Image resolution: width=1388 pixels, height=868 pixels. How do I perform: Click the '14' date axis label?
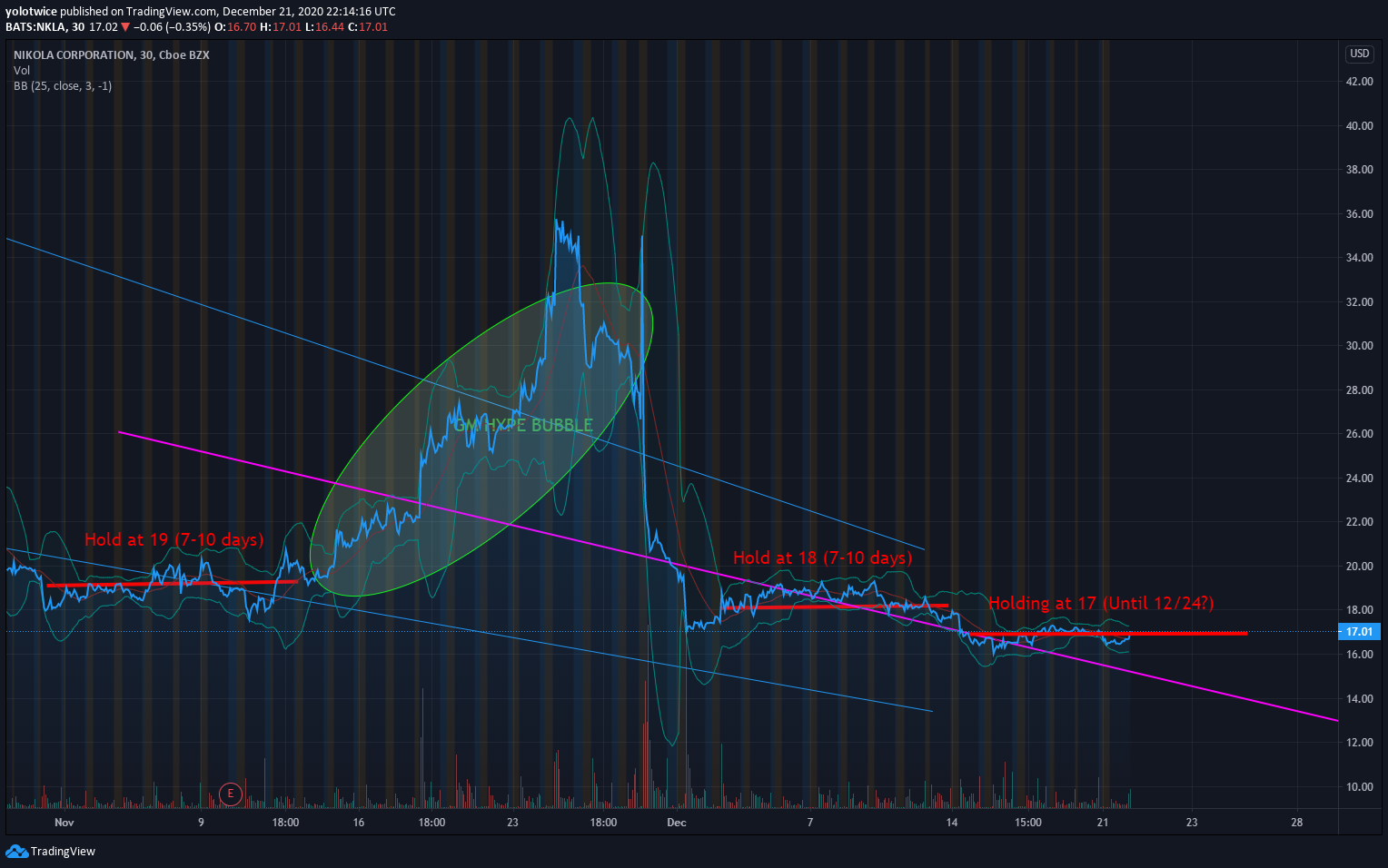[952, 823]
